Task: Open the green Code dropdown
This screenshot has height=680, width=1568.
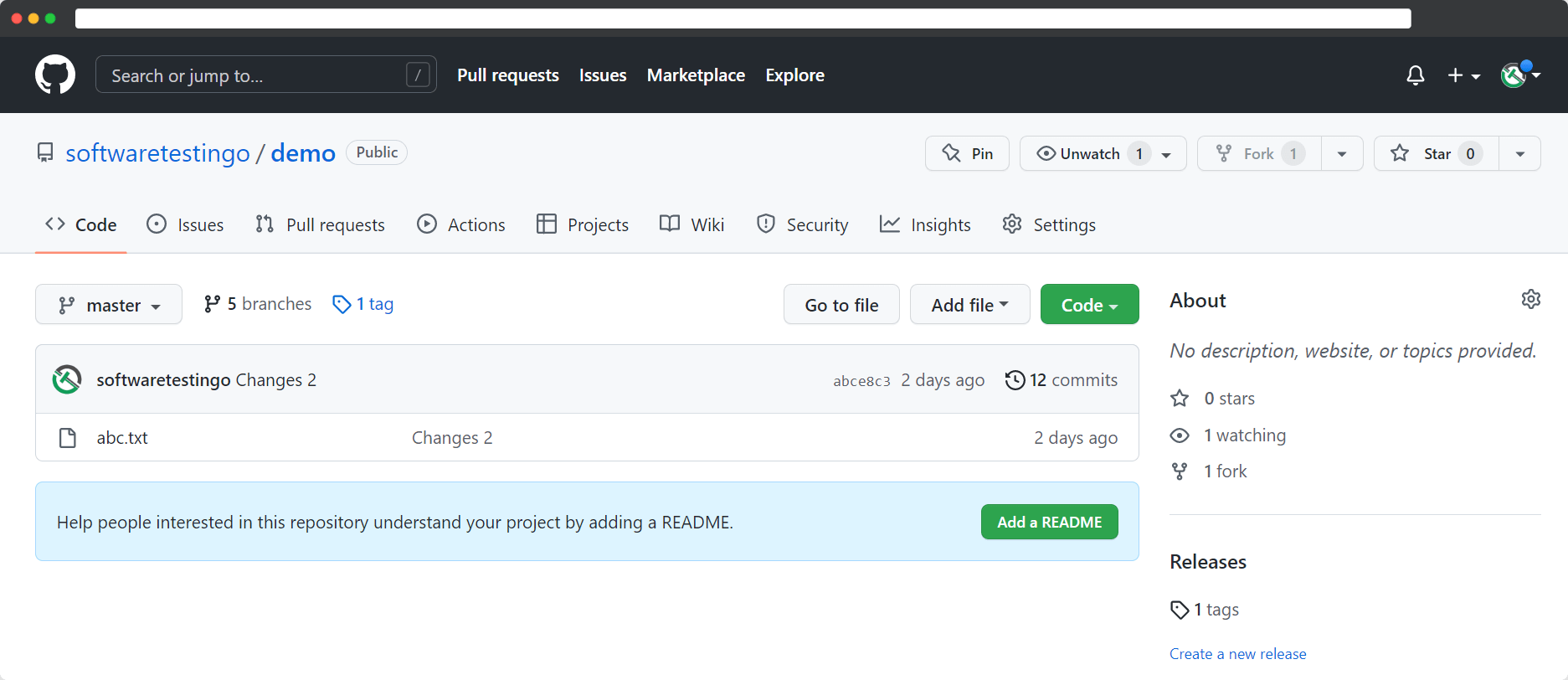Action: [1089, 305]
